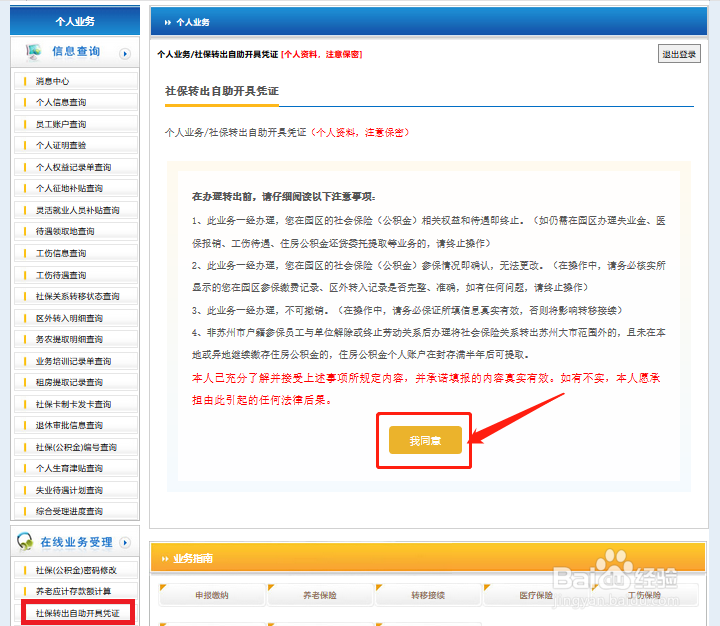
Task: Select 待遇领取地查询
Action: click(76, 231)
